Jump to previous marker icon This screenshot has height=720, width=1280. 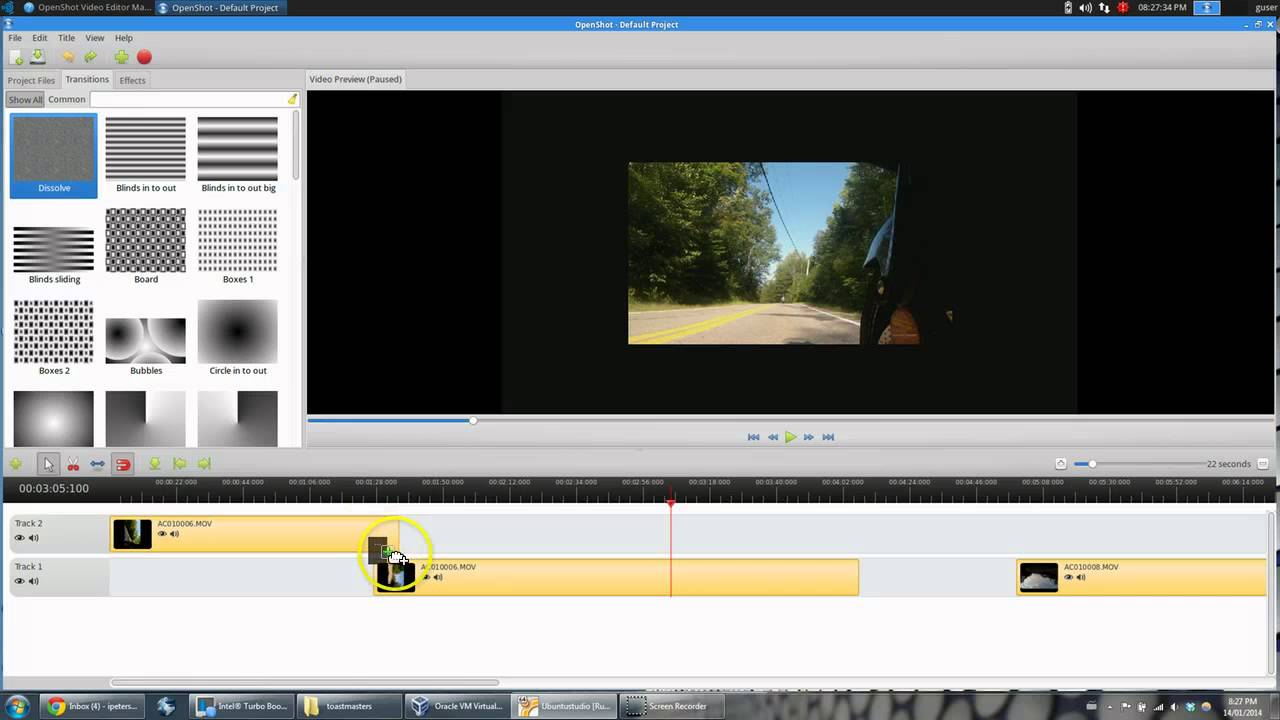179,464
